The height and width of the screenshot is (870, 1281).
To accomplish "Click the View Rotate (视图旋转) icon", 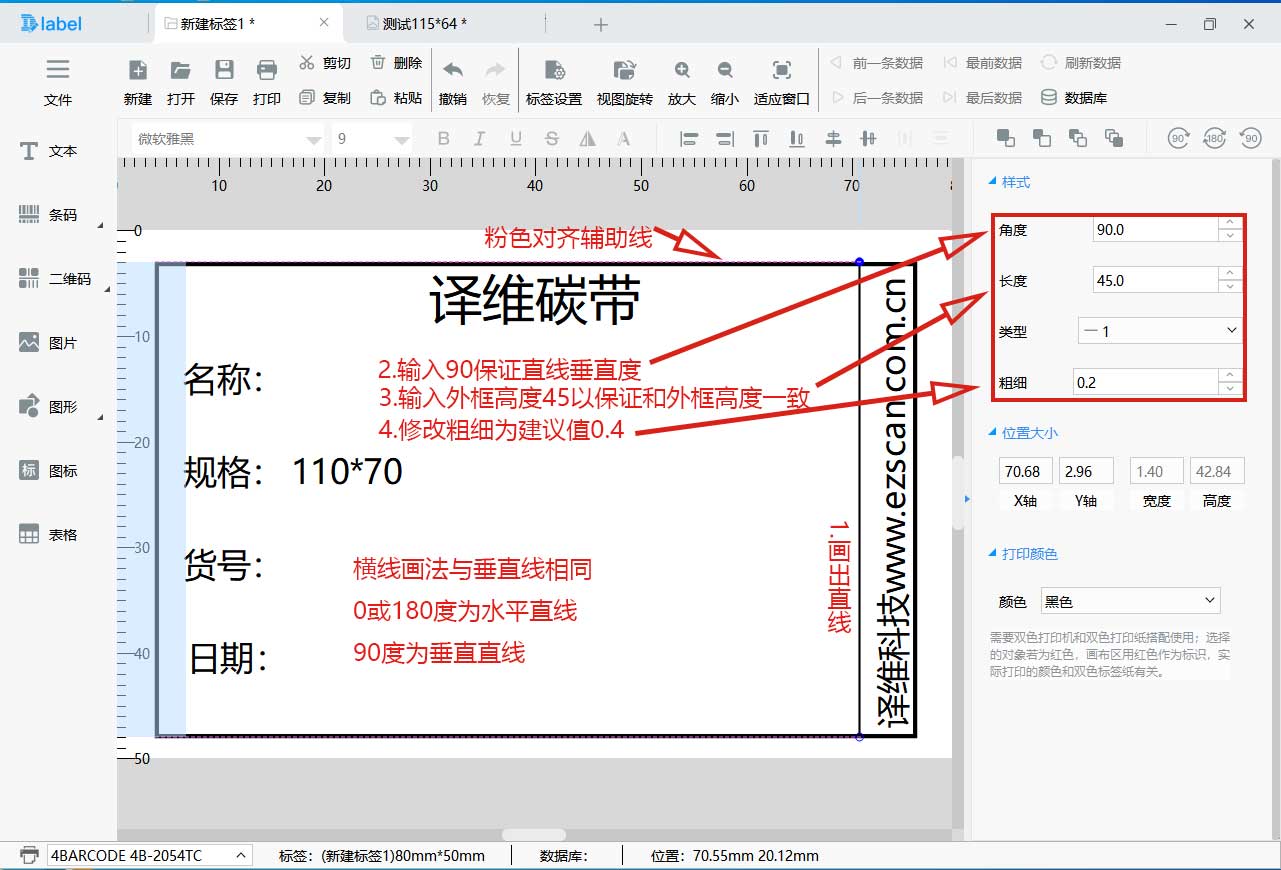I will (624, 71).
